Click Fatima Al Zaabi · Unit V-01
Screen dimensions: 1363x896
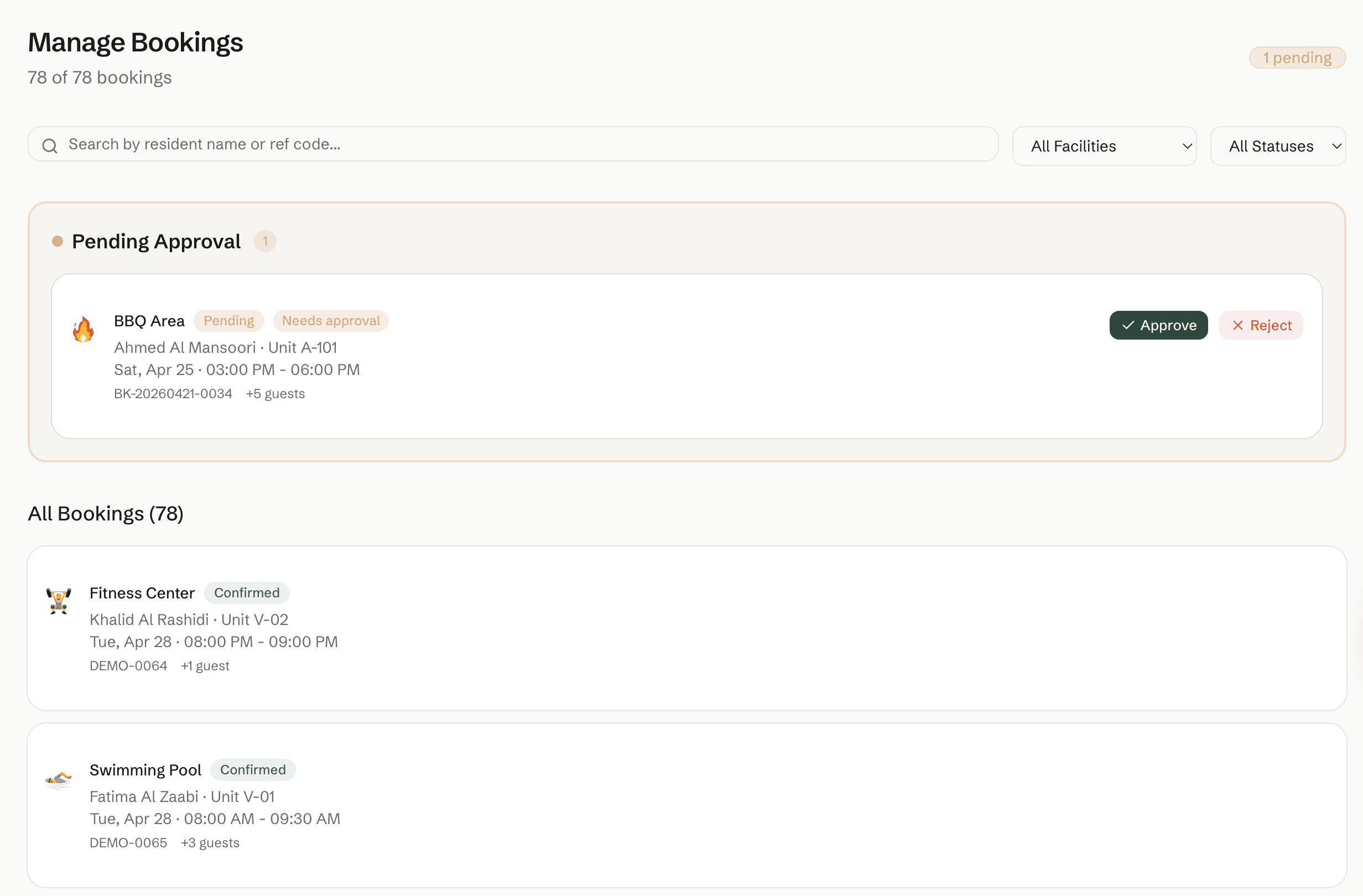click(x=182, y=796)
